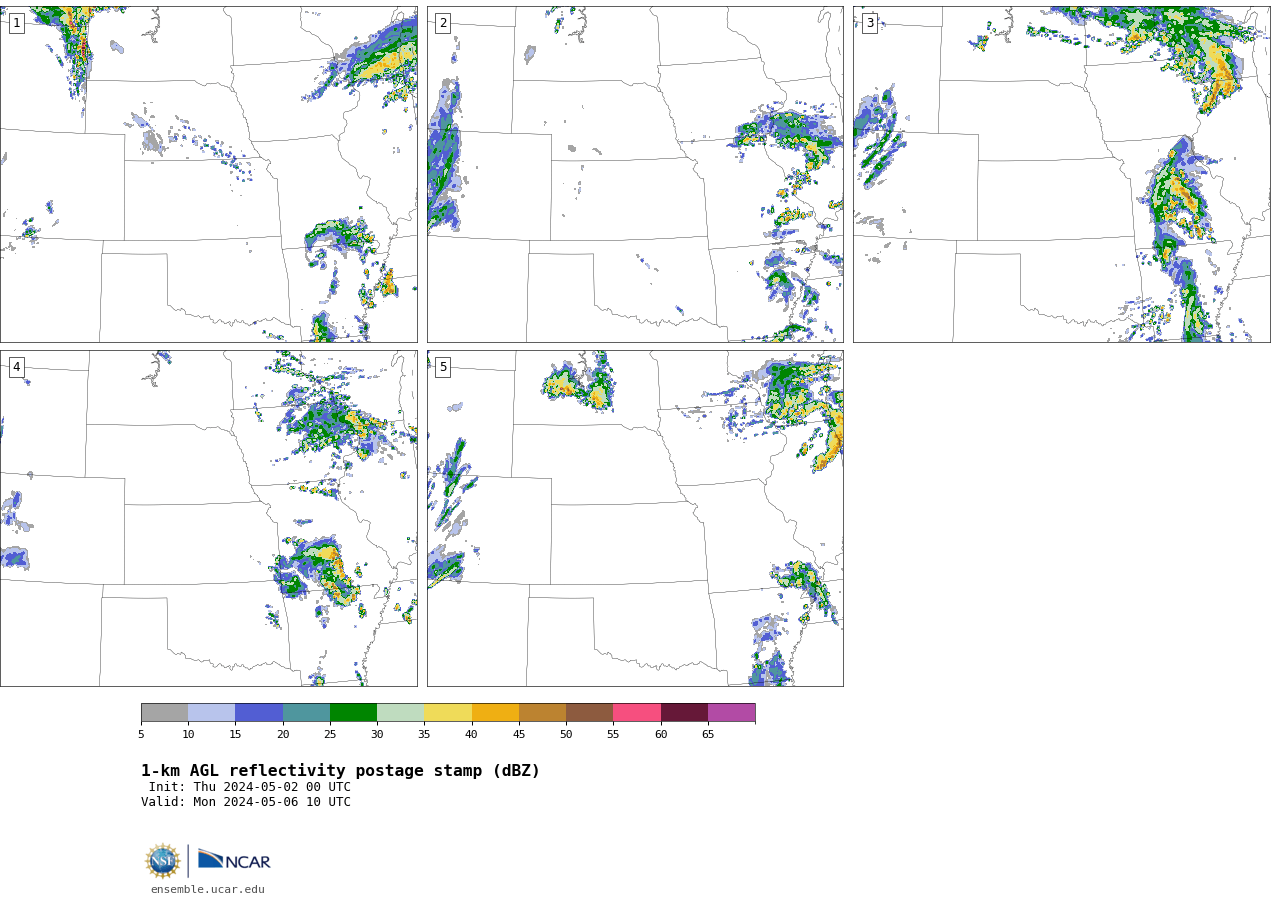This screenshot has width=1280, height=901.
Task: Click the number 4 panel label
Action: coord(16,367)
